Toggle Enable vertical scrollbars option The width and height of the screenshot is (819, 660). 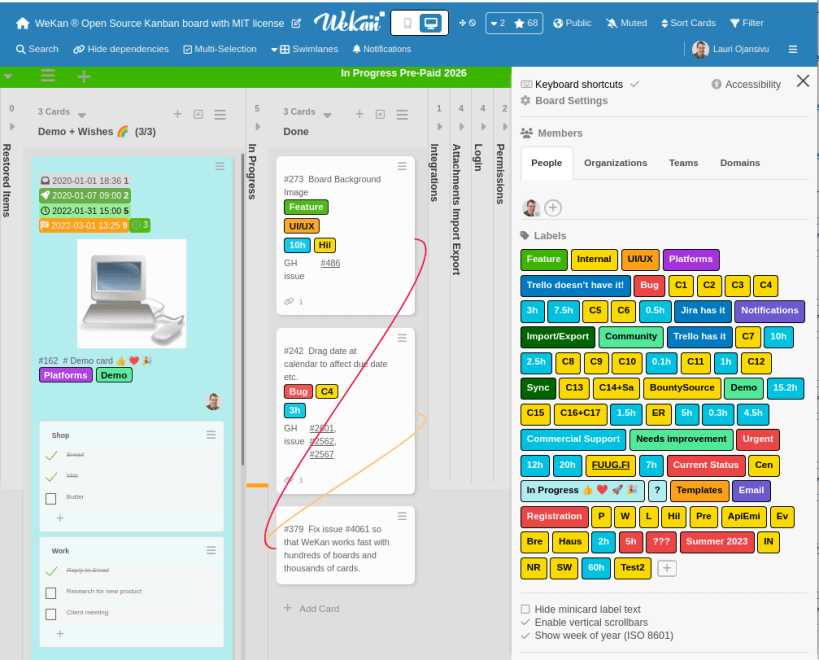pyautogui.click(x=525, y=622)
